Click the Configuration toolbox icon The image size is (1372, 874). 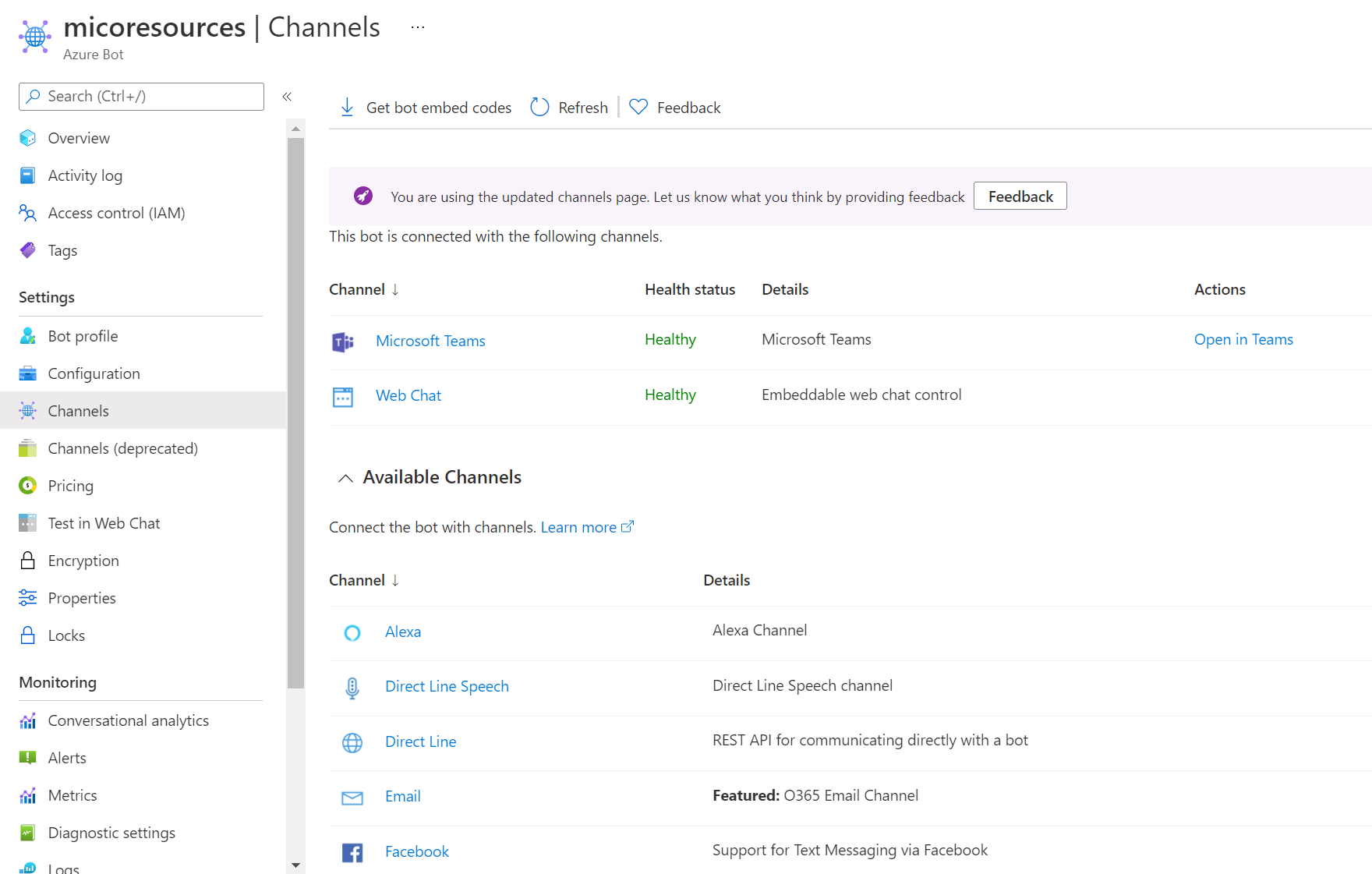[x=28, y=373]
